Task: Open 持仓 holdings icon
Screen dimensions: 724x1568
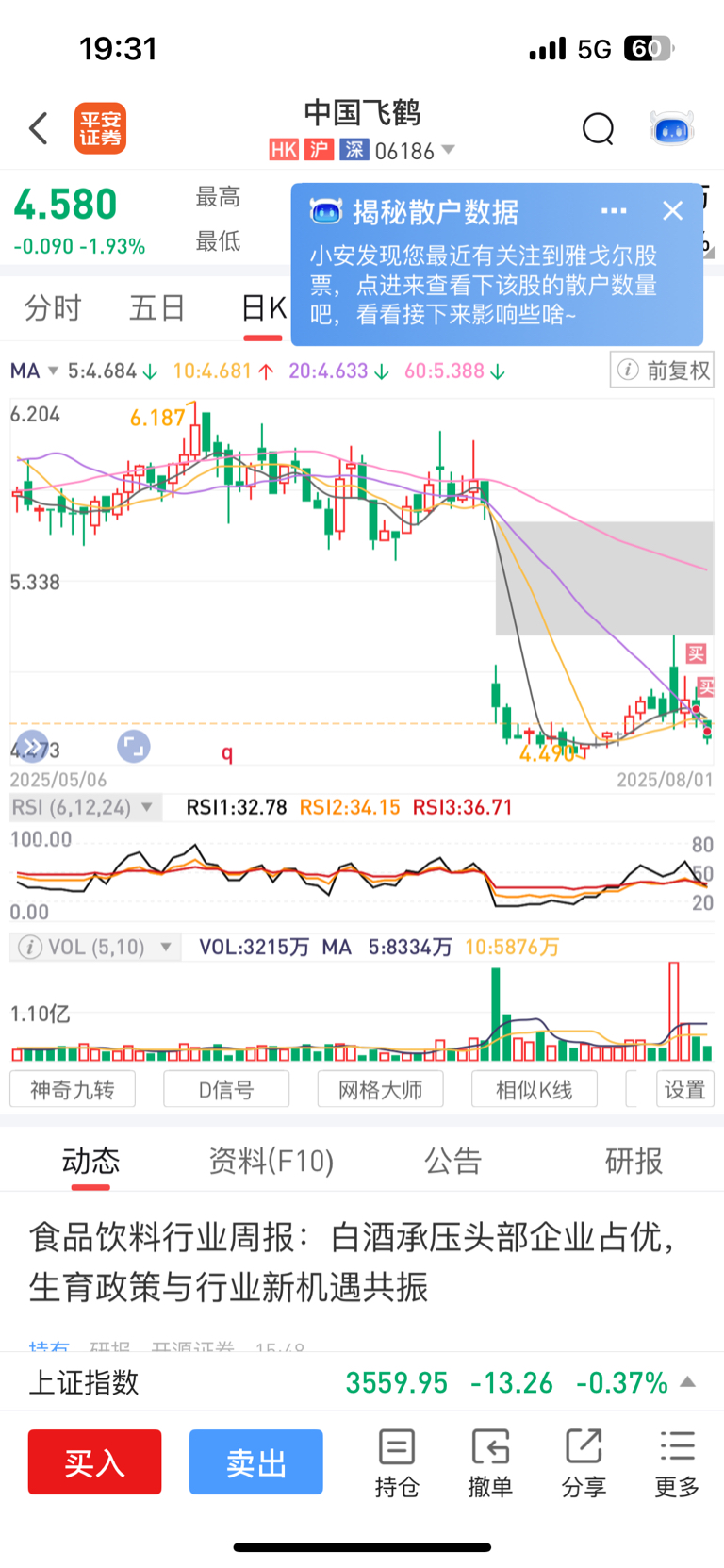Action: pos(397,1463)
